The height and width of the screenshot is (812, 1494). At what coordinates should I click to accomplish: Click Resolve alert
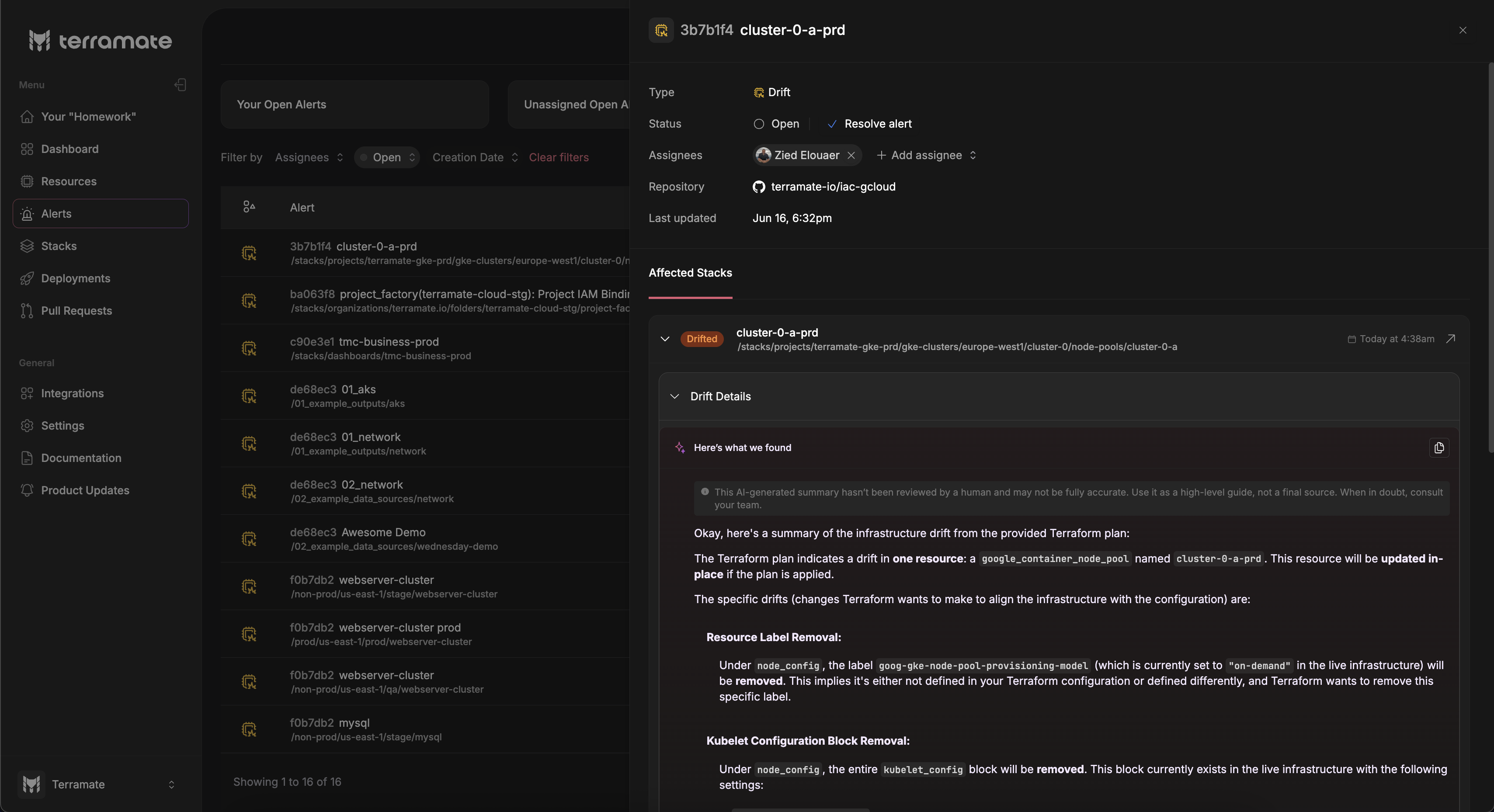click(x=870, y=124)
